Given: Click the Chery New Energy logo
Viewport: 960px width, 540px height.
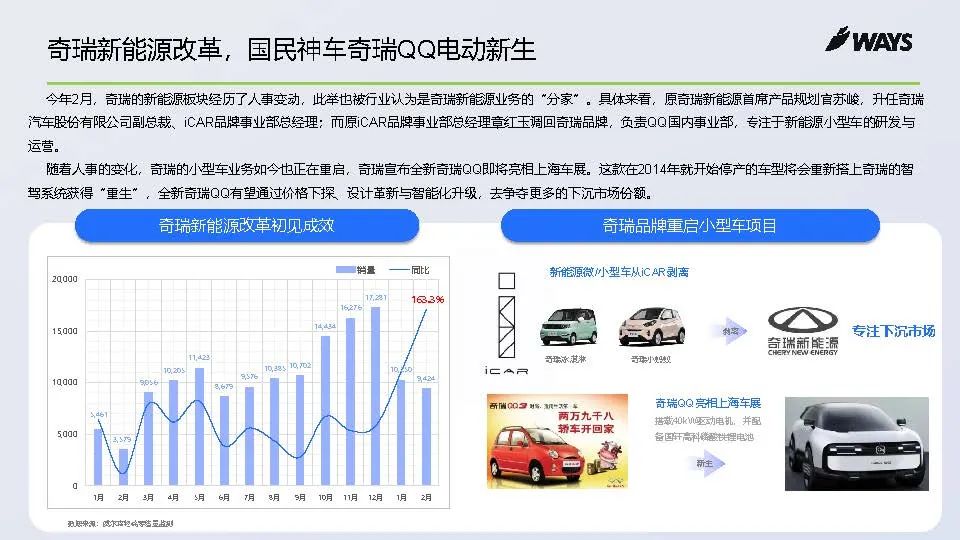Looking at the screenshot, I should (803, 331).
